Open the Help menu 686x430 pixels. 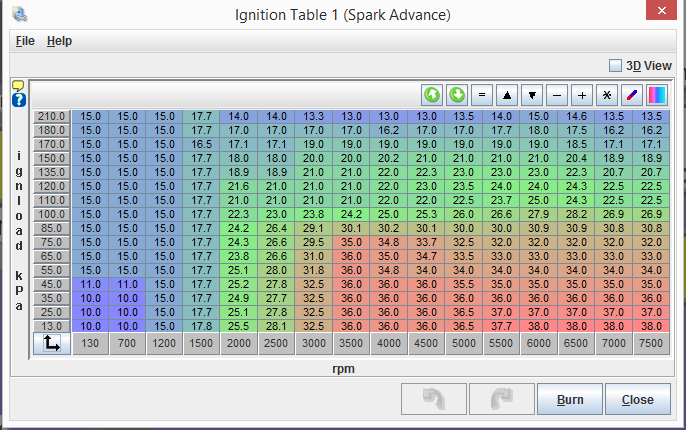59,41
